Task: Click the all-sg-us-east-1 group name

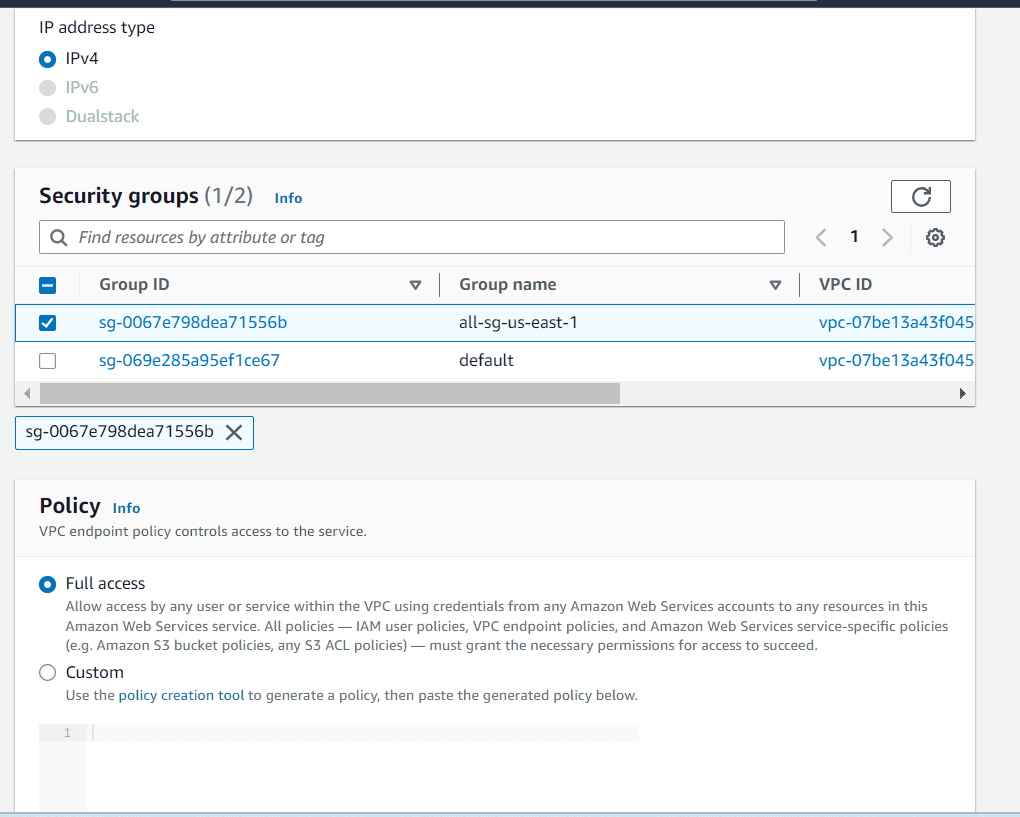Action: click(x=518, y=323)
